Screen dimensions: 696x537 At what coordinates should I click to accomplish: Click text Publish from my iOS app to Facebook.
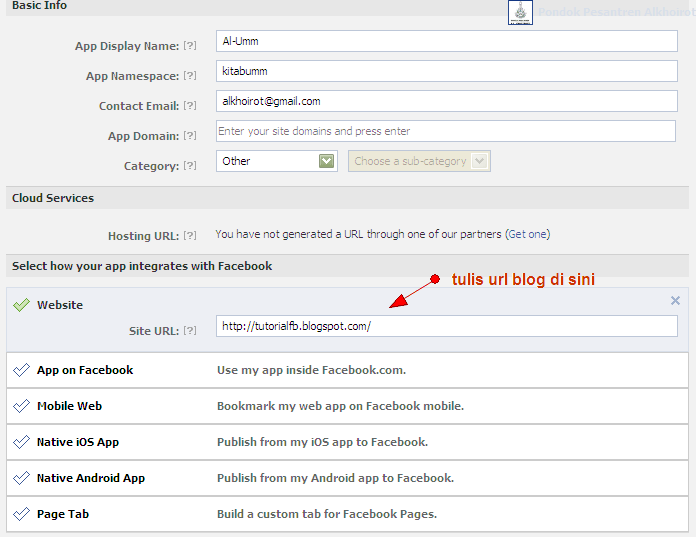click(322, 442)
